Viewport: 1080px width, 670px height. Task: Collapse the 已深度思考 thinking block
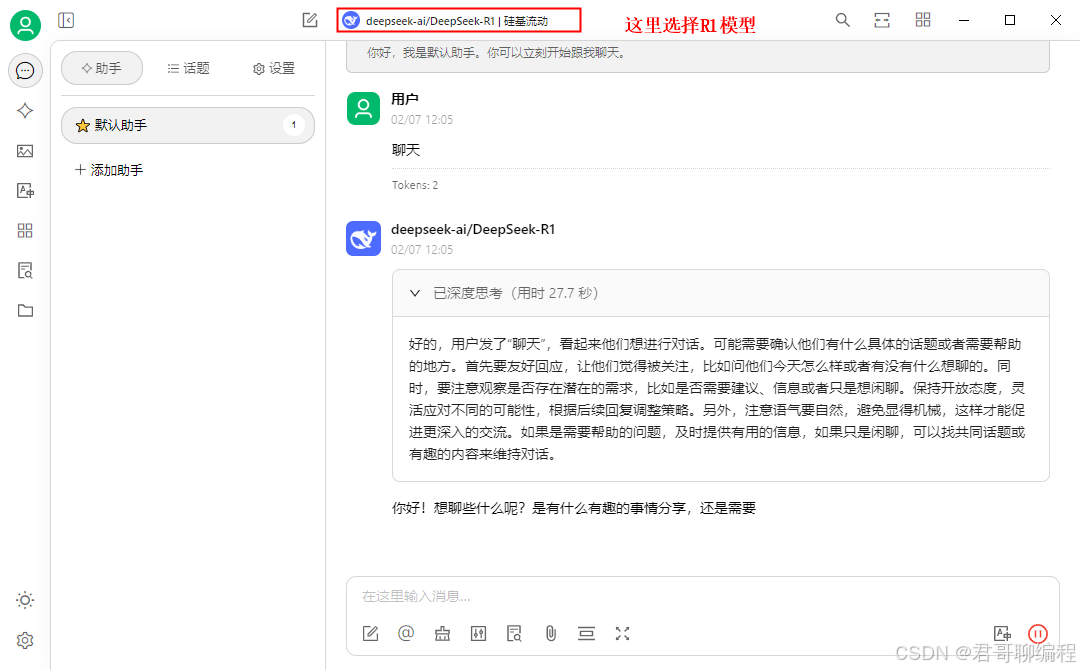point(415,293)
